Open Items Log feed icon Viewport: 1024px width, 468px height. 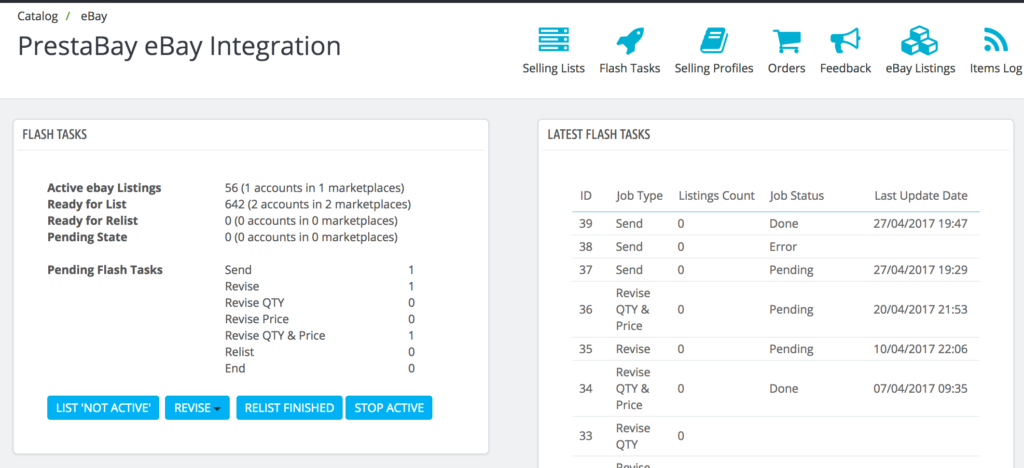(x=996, y=40)
